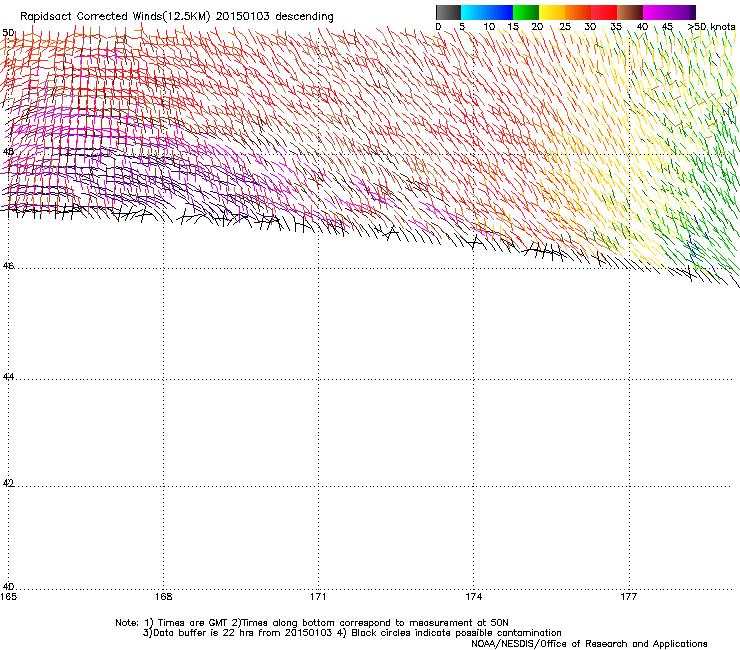Click the note 'Black circles indicate possible contamination'
The height and width of the screenshot is (650, 740).
coord(456,633)
